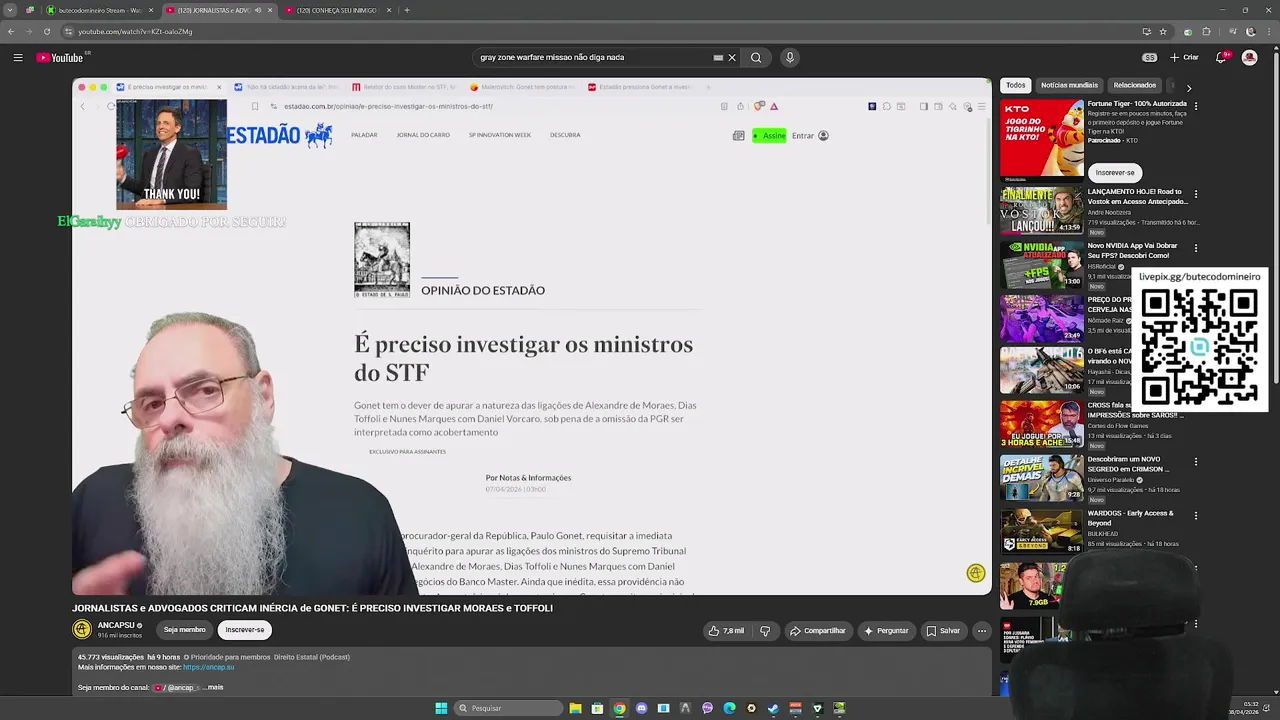Open Microsoft Edge from the taskbar
Screen dimensions: 1280x720
[x=729, y=708]
